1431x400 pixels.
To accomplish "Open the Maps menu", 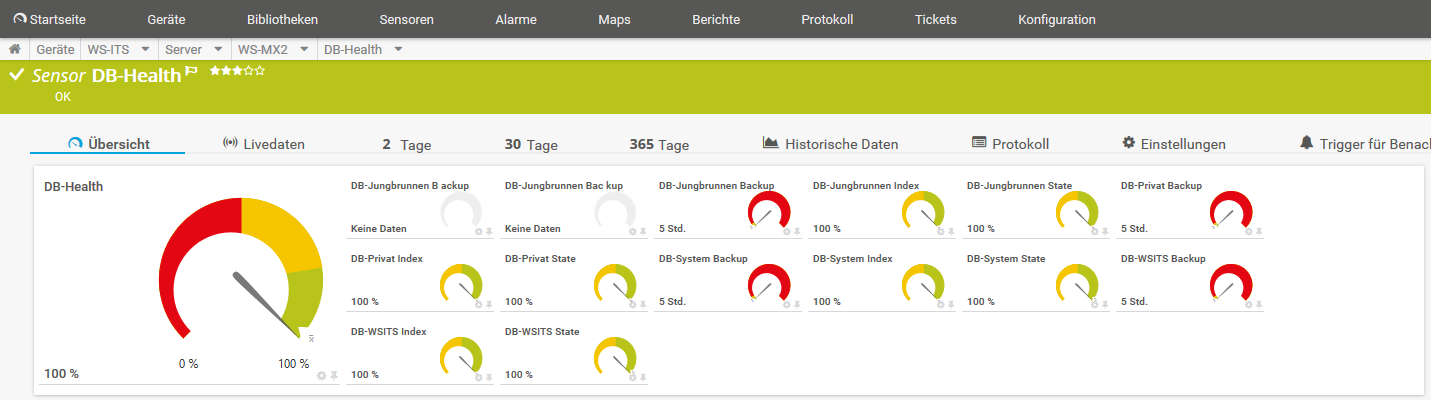I will [614, 19].
